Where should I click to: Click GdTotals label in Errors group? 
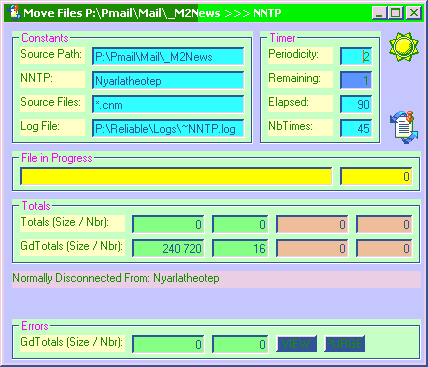pyautogui.click(x=72, y=342)
